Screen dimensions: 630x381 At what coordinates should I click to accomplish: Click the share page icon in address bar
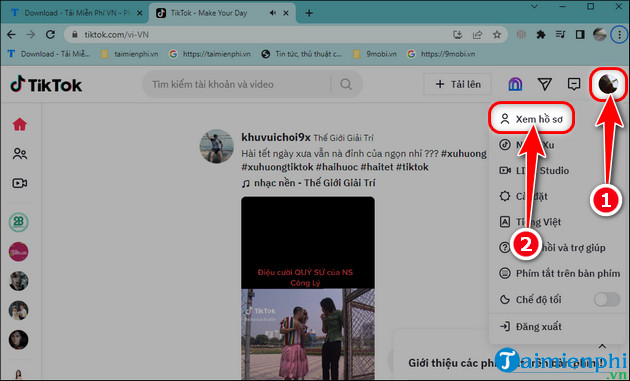477,35
